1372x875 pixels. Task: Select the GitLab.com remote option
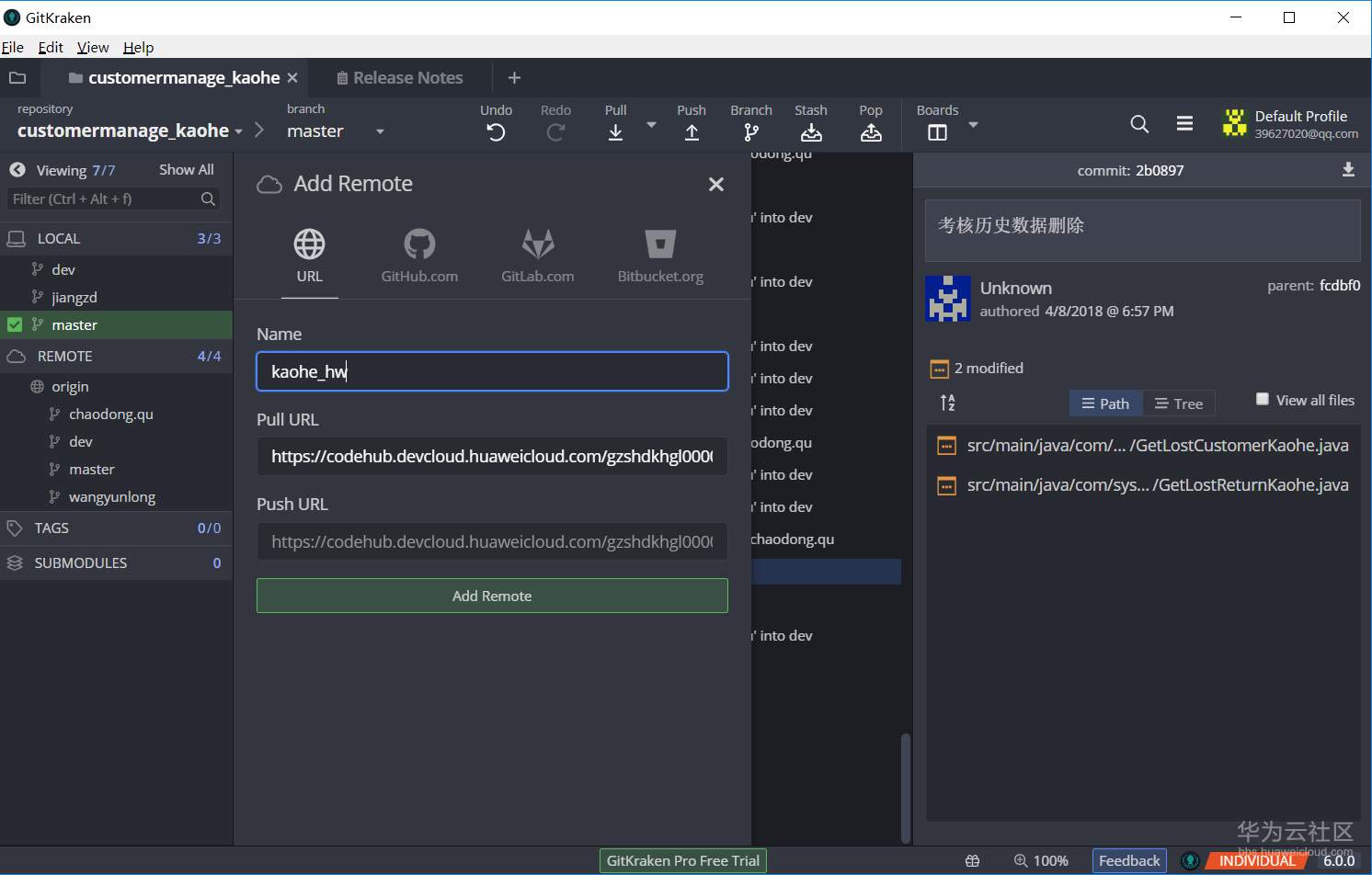pos(538,256)
